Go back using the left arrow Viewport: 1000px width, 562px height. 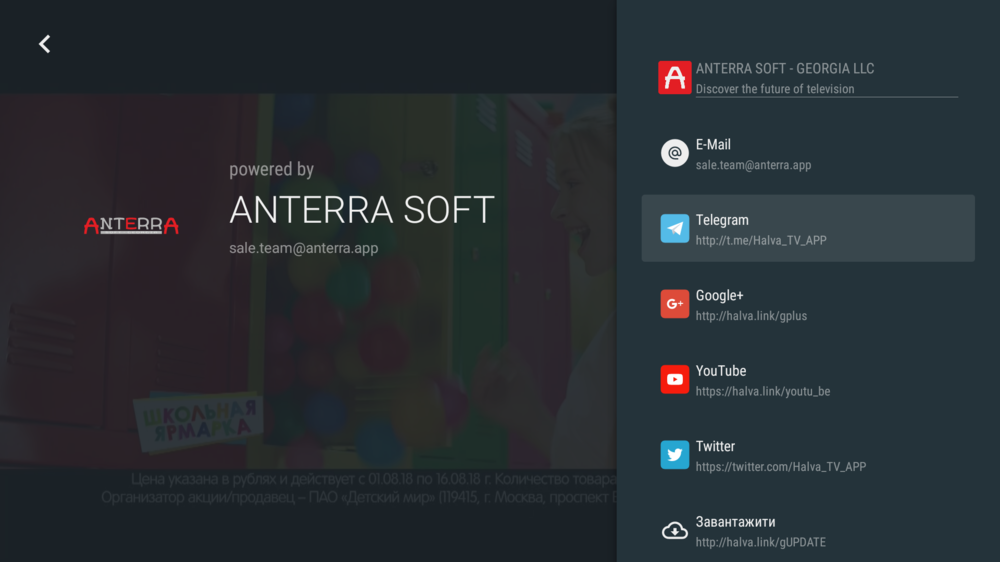45,44
